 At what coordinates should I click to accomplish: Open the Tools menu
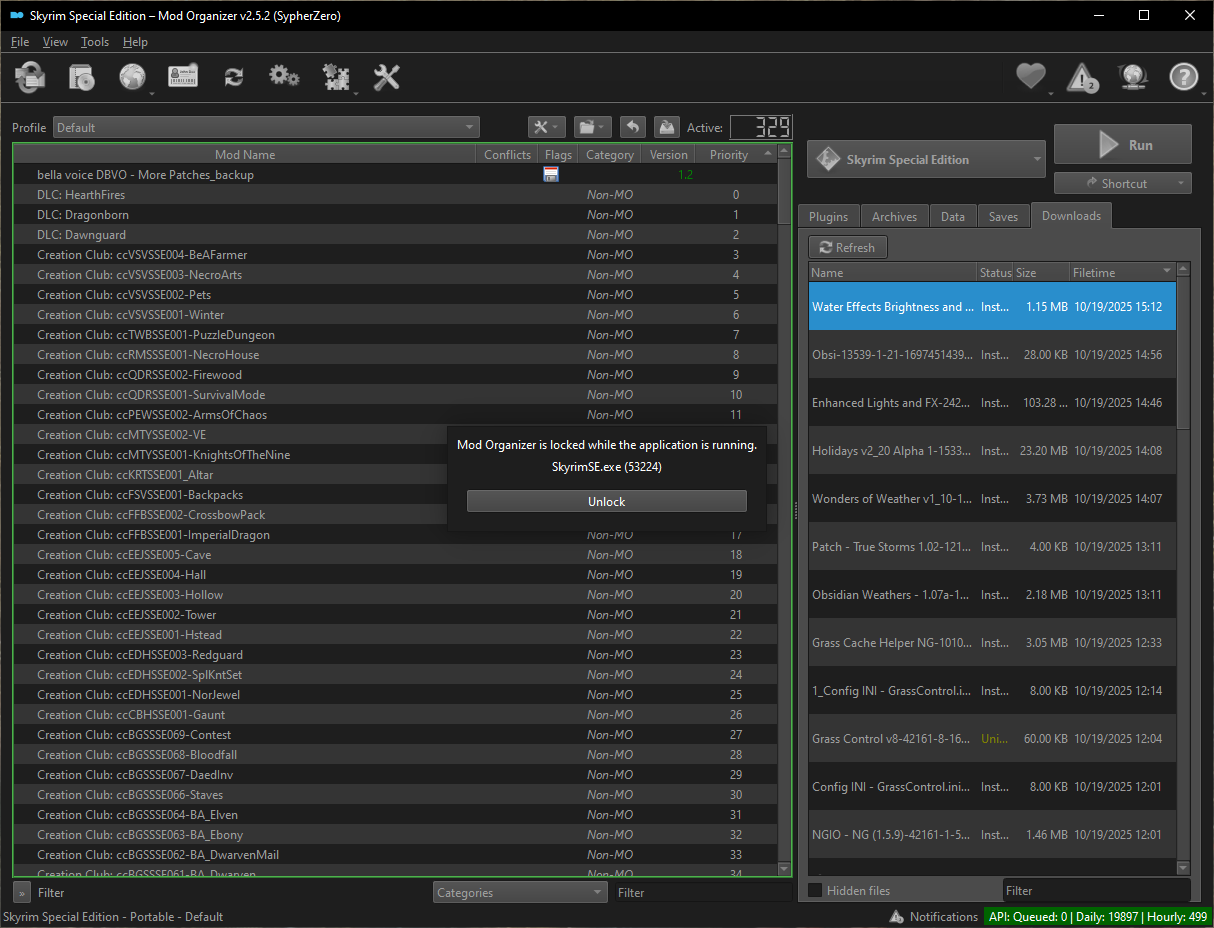pyautogui.click(x=95, y=42)
